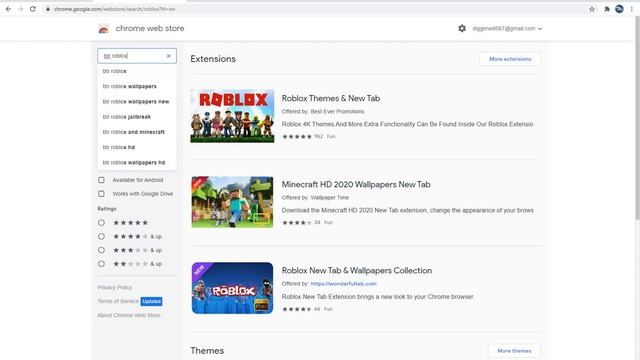Open About Chrome Web Store link
Image resolution: width=640 pixels, height=360 pixels.
click(129, 315)
